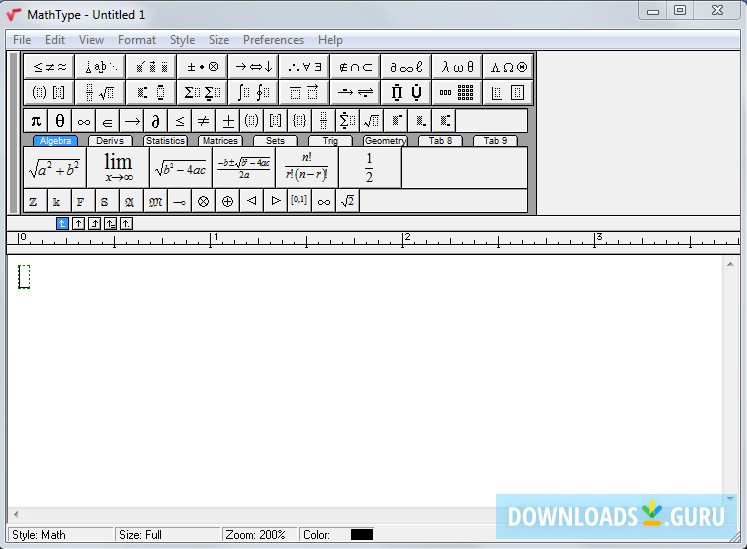Open the arrow symbols palette
Viewport: 747px width, 549px height.
pos(254,67)
